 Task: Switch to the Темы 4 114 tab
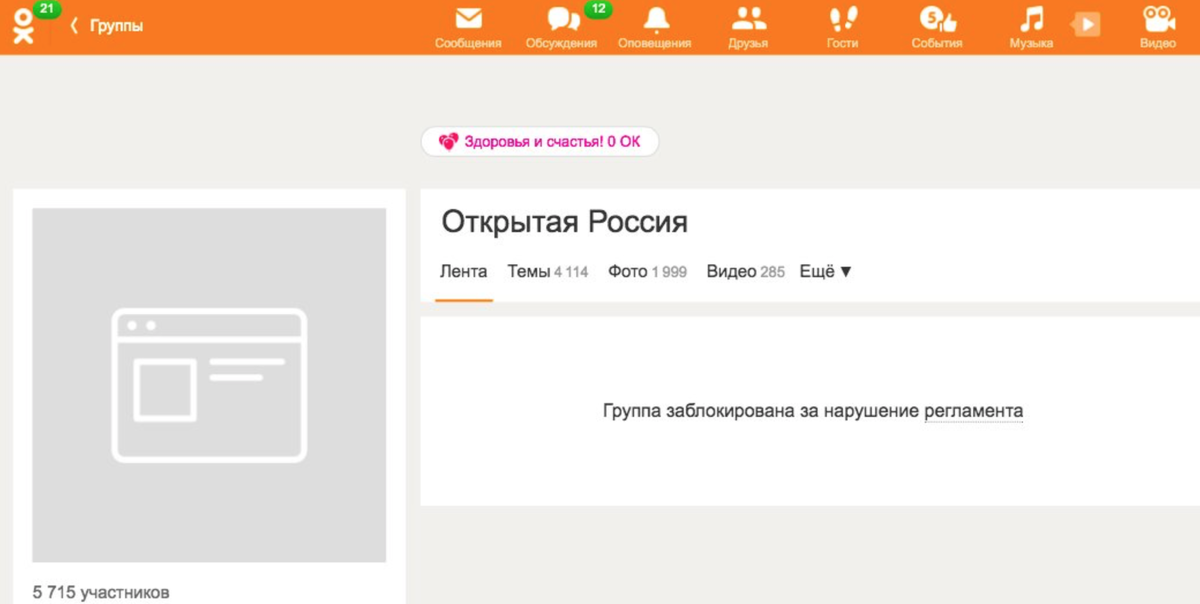click(x=548, y=271)
